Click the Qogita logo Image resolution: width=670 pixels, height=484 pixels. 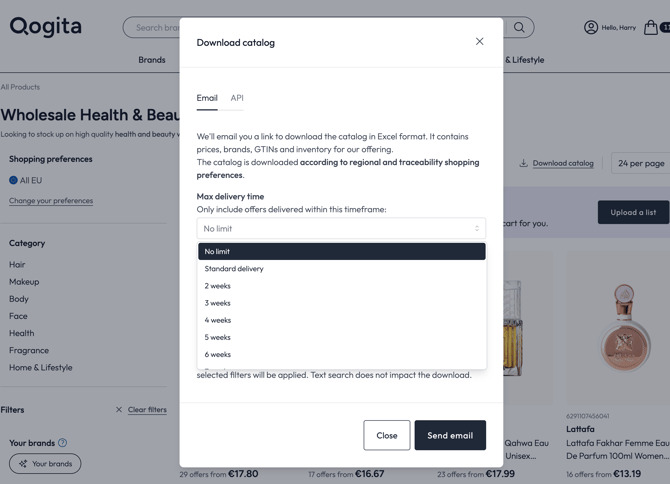46,27
